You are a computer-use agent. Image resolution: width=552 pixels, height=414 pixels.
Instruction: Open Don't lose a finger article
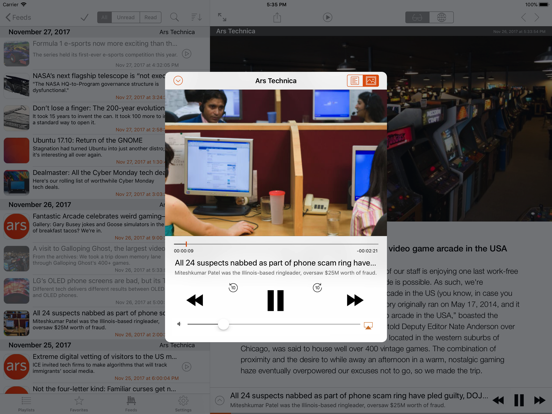83,118
